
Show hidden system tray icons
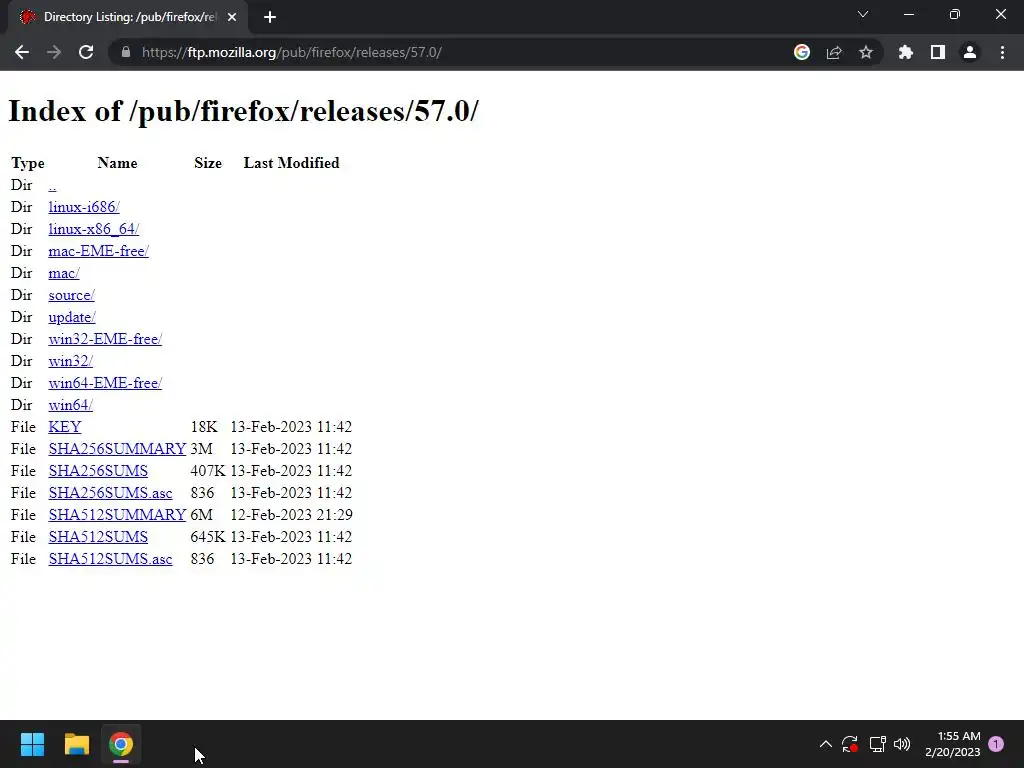(825, 744)
